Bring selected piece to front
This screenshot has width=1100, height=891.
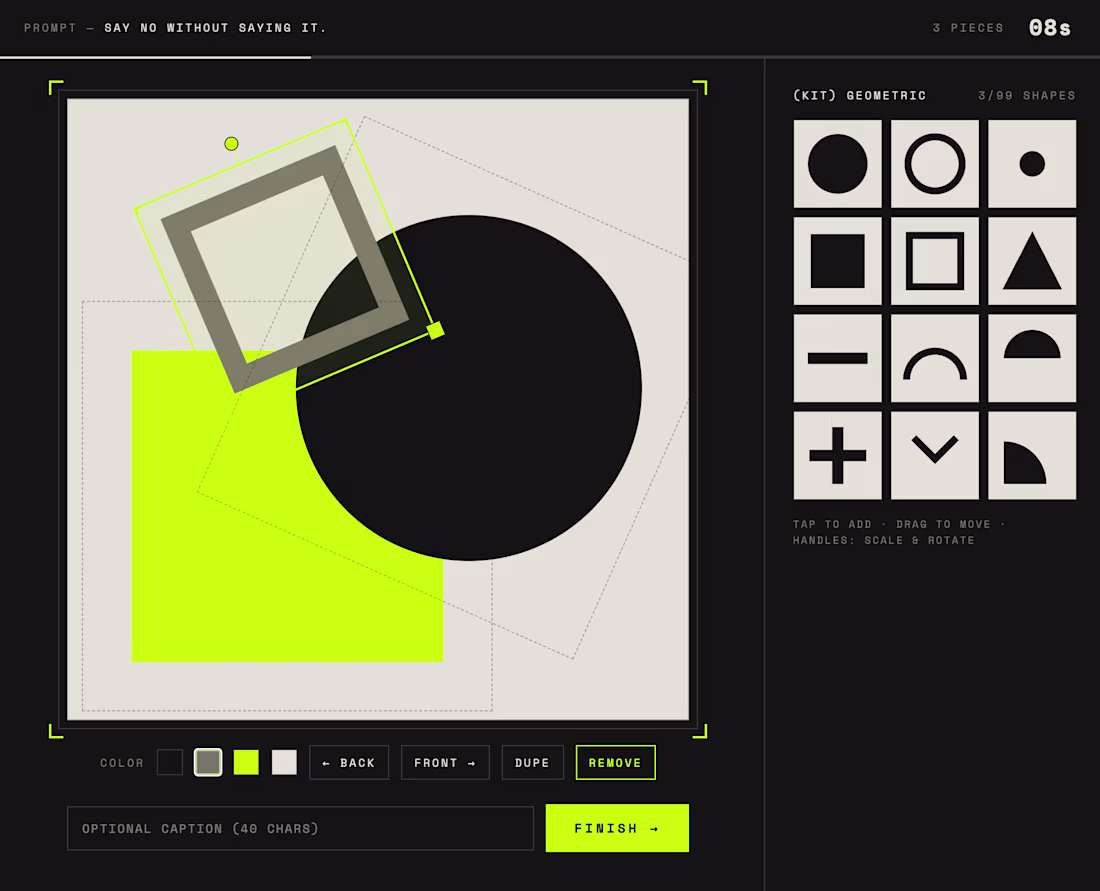pyautogui.click(x=445, y=763)
